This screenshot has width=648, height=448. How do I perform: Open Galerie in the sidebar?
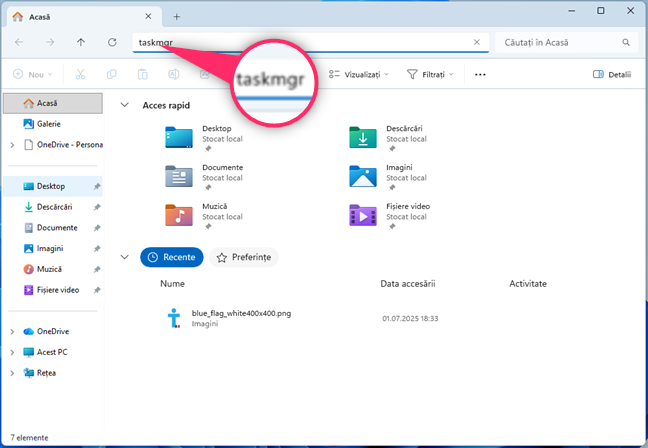[53, 124]
